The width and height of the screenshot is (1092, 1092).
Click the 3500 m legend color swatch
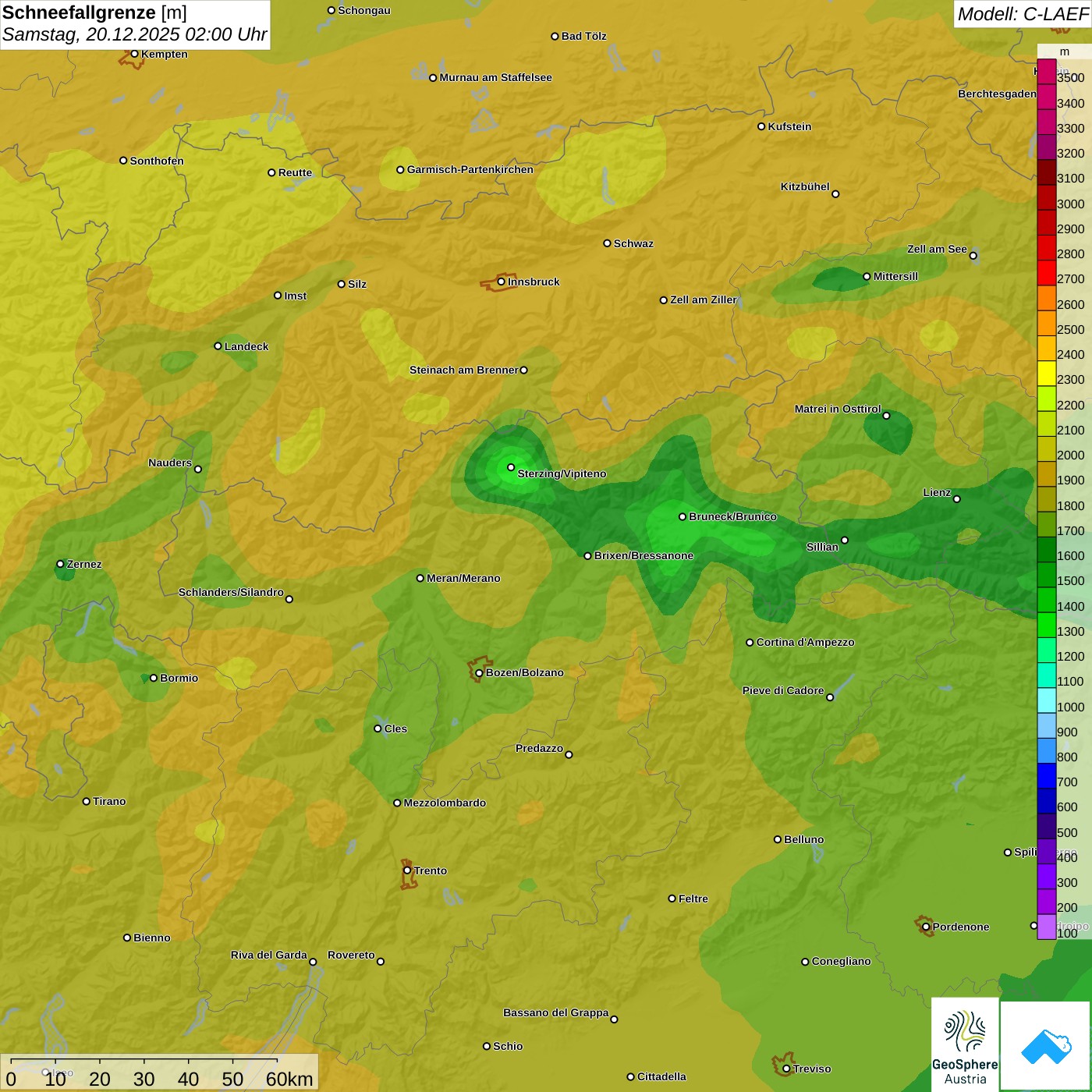point(1047,72)
